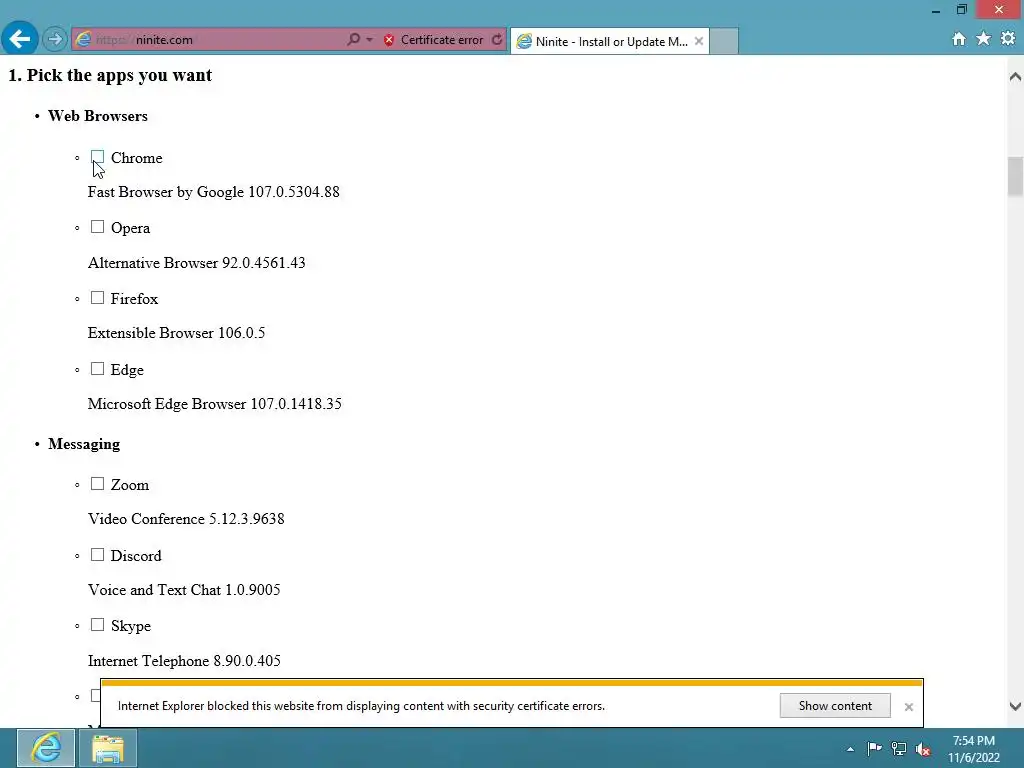Check the Firefox checkbox
The width and height of the screenshot is (1024, 768).
(x=97, y=298)
